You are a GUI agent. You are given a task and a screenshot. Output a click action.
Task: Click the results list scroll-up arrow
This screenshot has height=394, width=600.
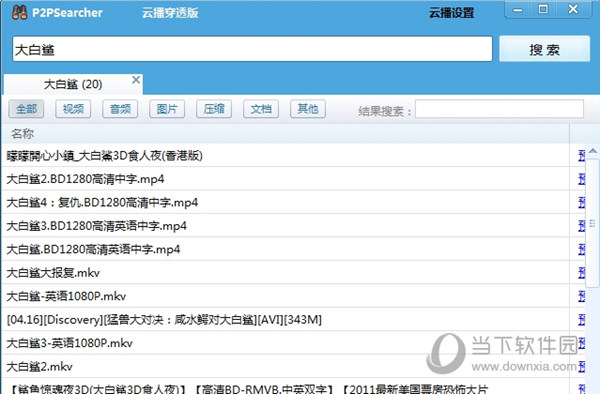[x=593, y=151]
